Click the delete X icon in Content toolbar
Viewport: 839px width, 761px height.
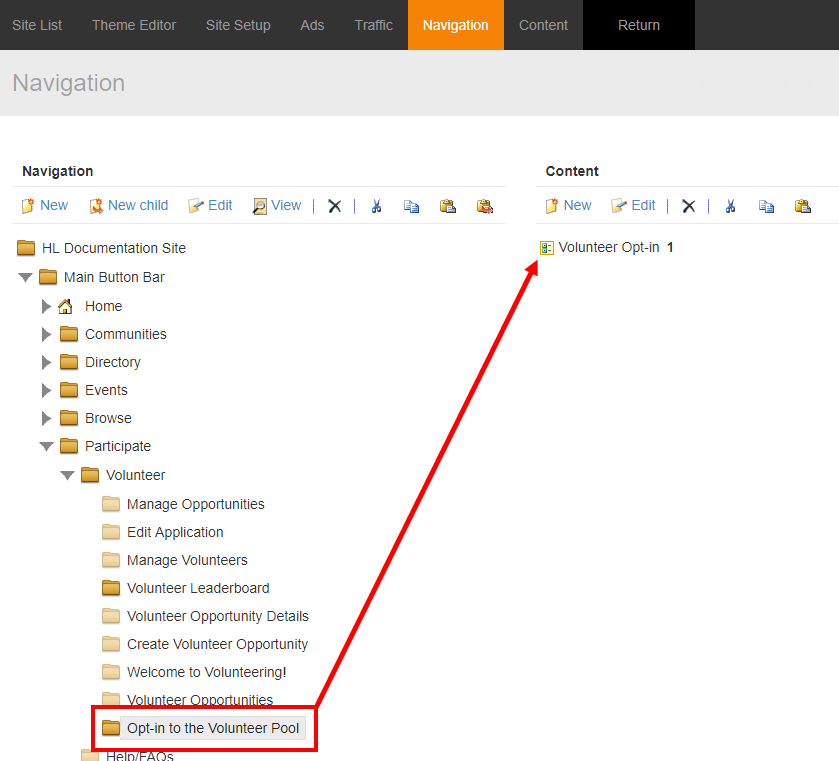(x=689, y=206)
